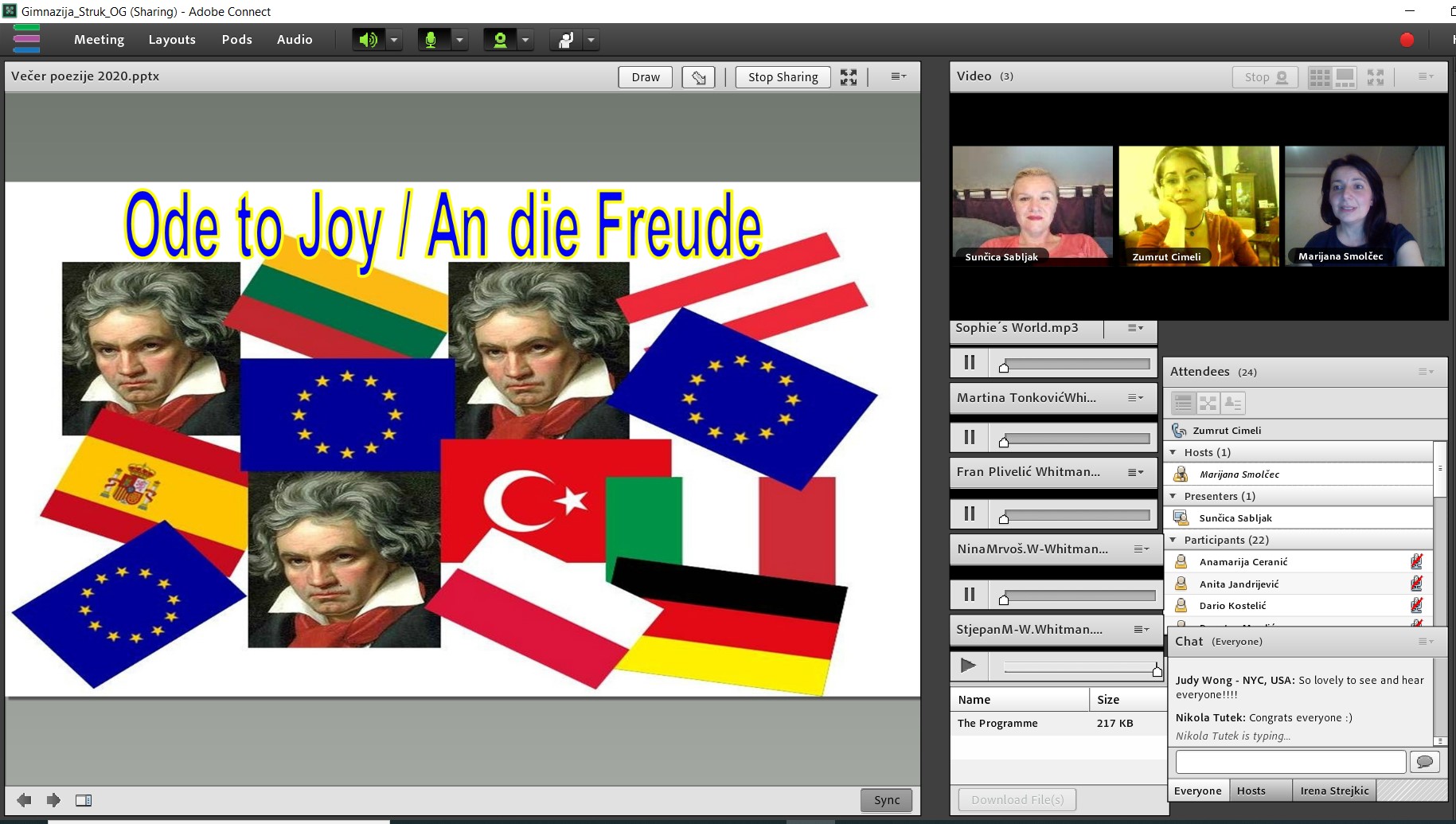Go to the previous slide arrow

24,800
